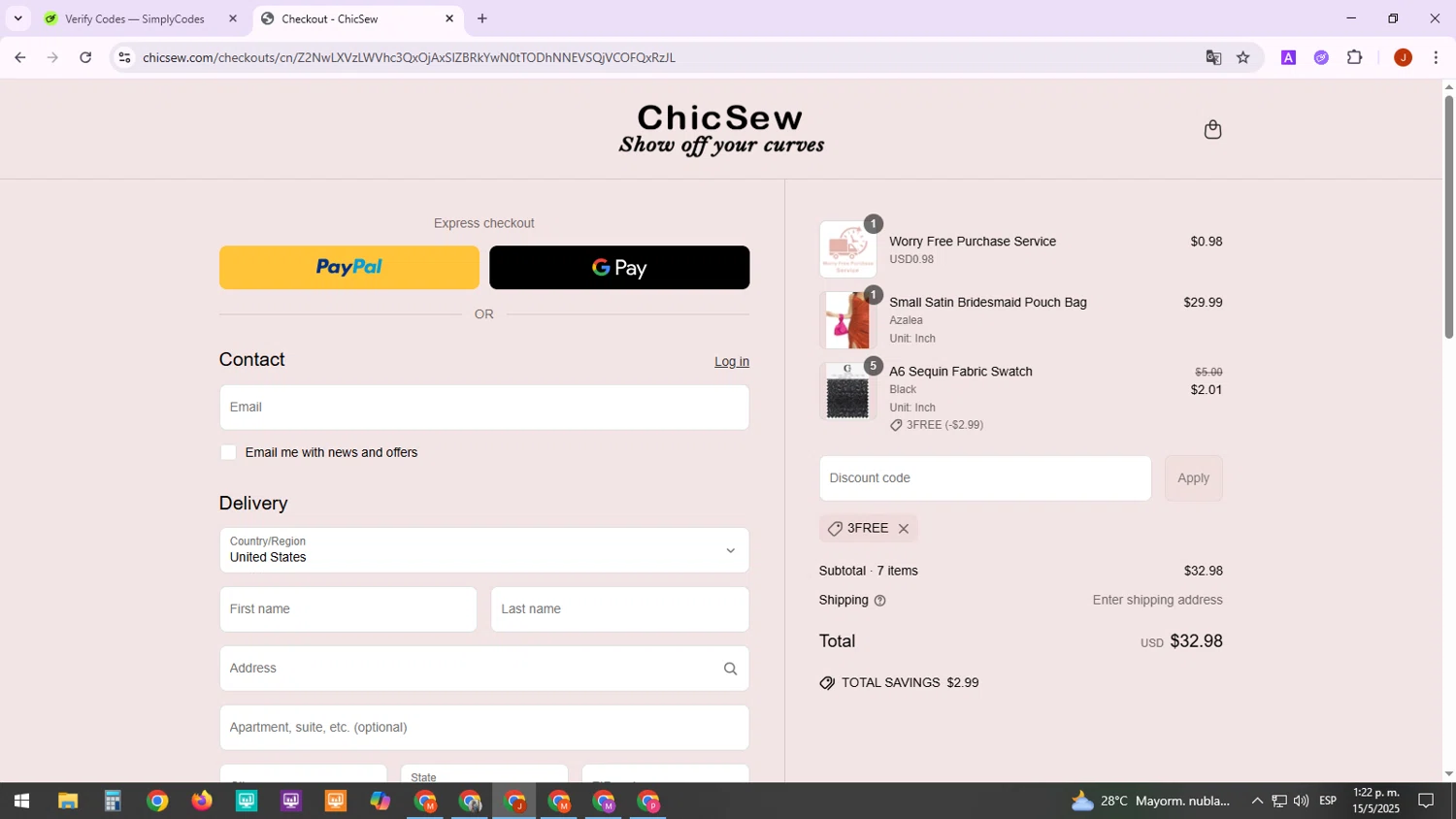Open File Explorer from the taskbar

click(x=67, y=802)
